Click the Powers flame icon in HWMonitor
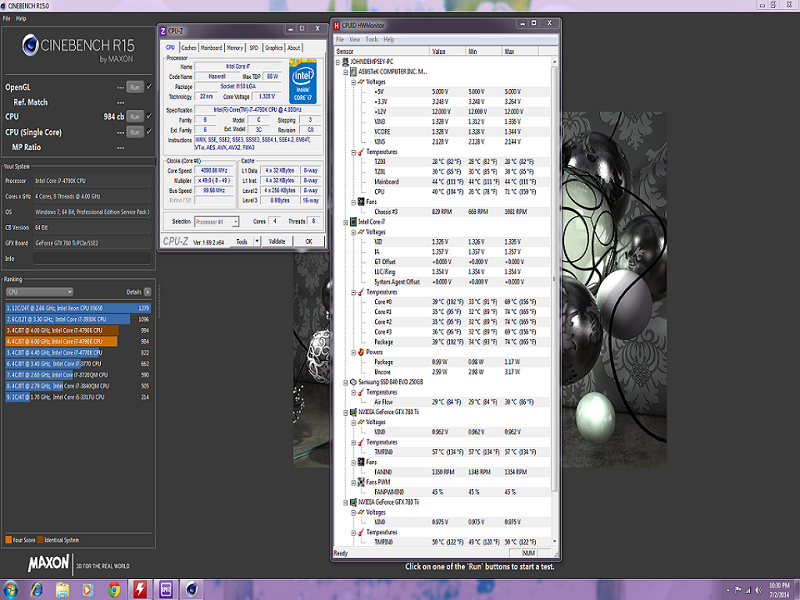This screenshot has height=600, width=800. coord(361,352)
